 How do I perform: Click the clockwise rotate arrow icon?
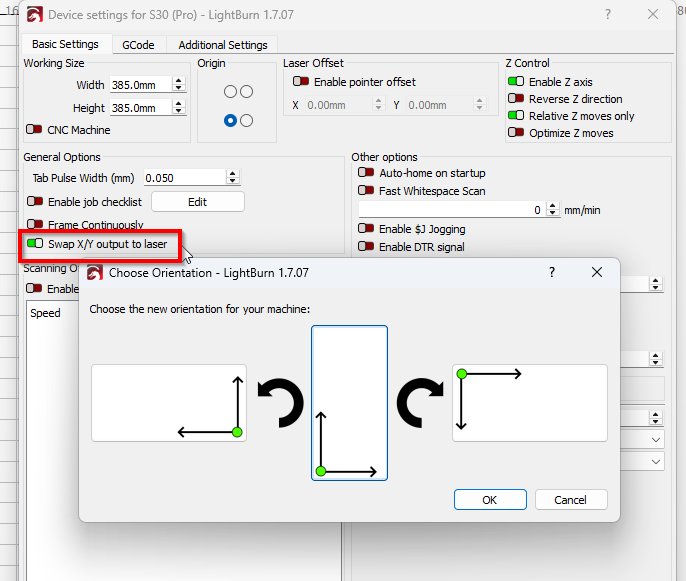pos(420,403)
